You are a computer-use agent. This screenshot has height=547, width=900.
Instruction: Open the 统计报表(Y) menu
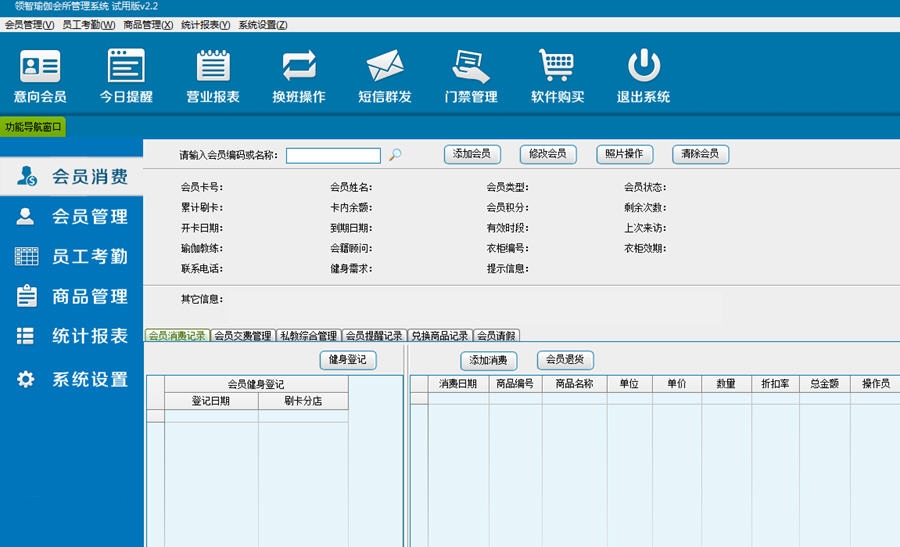tap(205, 25)
